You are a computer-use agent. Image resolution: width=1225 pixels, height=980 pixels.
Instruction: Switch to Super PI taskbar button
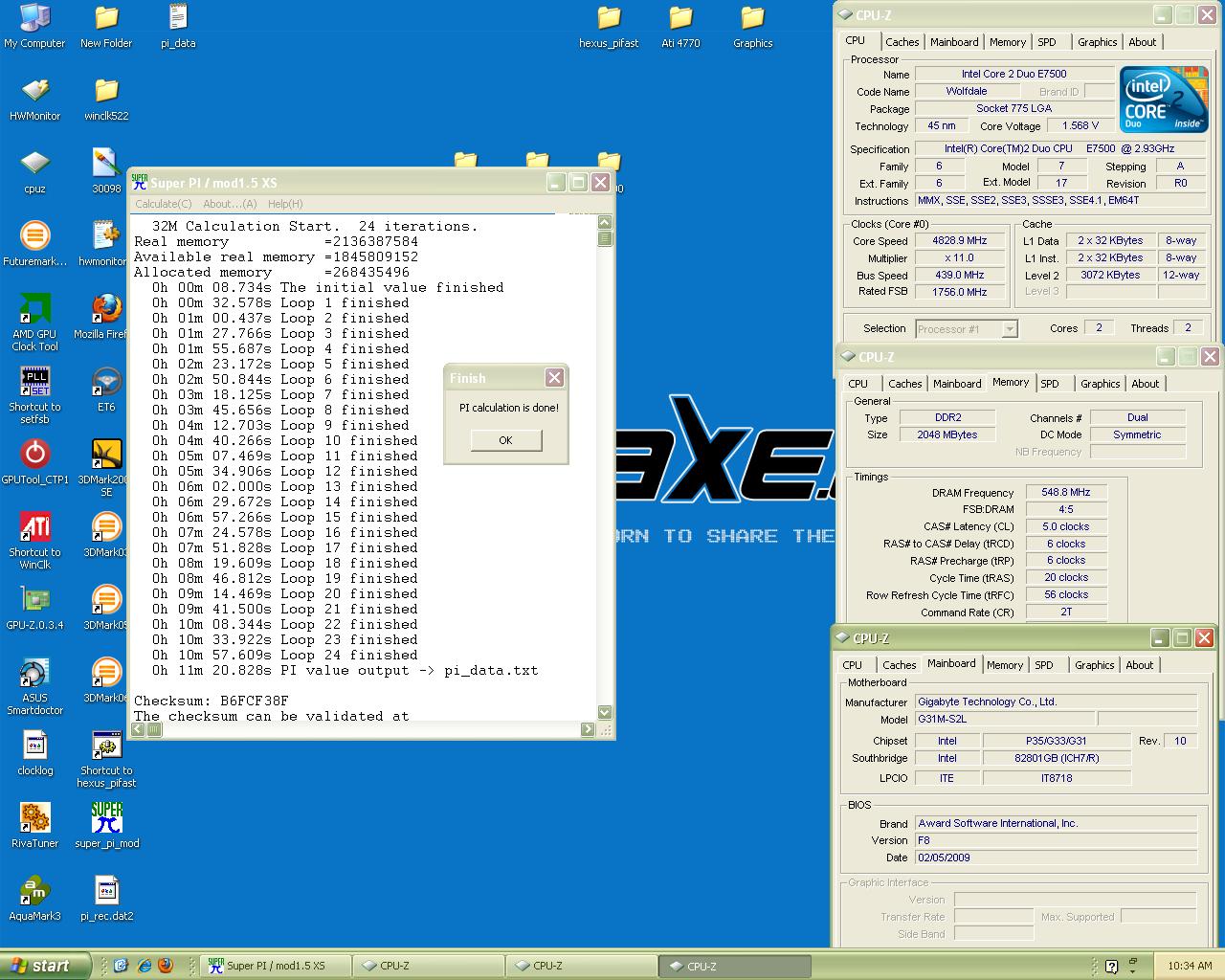(x=276, y=966)
